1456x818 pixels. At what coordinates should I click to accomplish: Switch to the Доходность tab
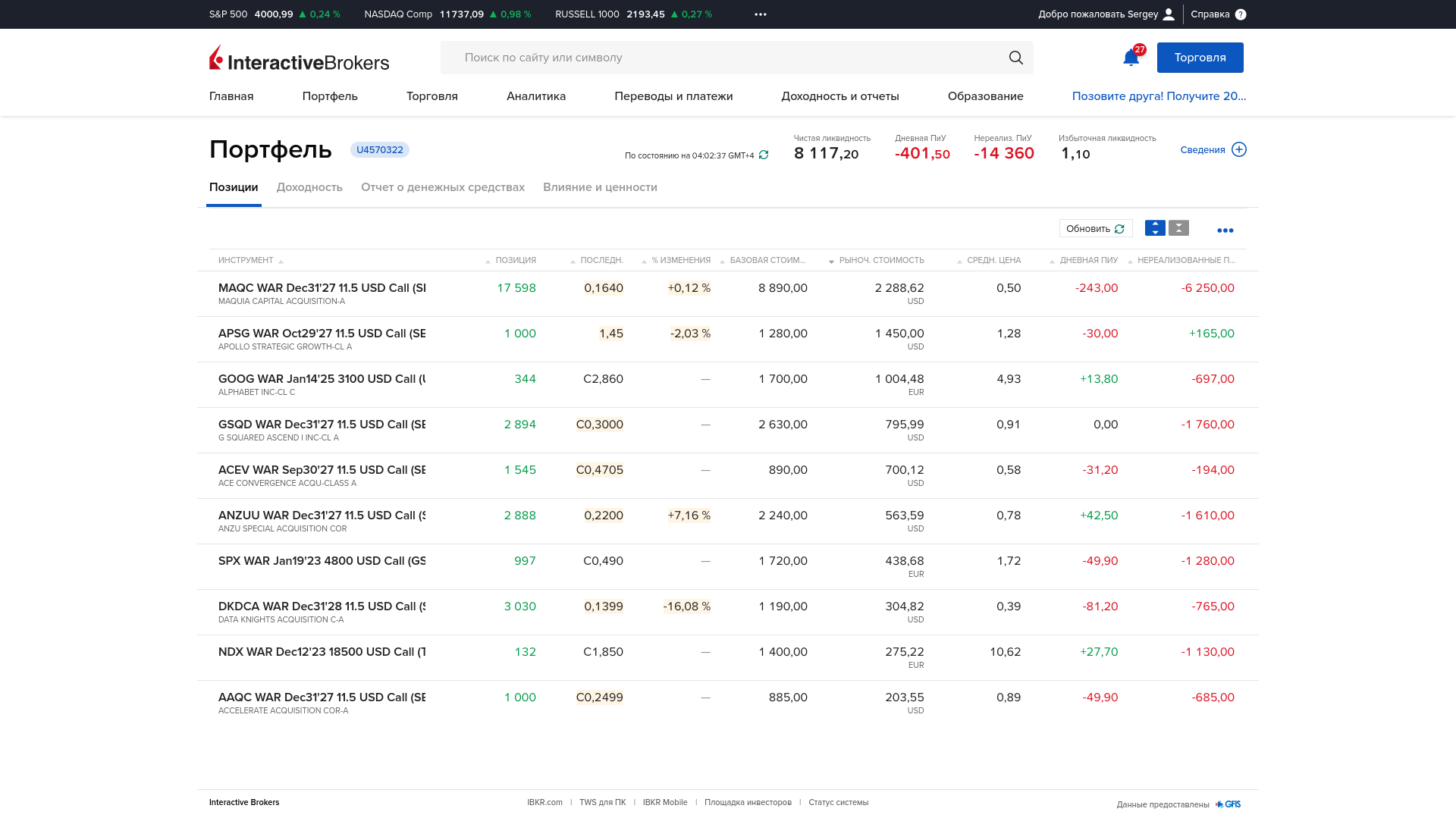(x=309, y=187)
